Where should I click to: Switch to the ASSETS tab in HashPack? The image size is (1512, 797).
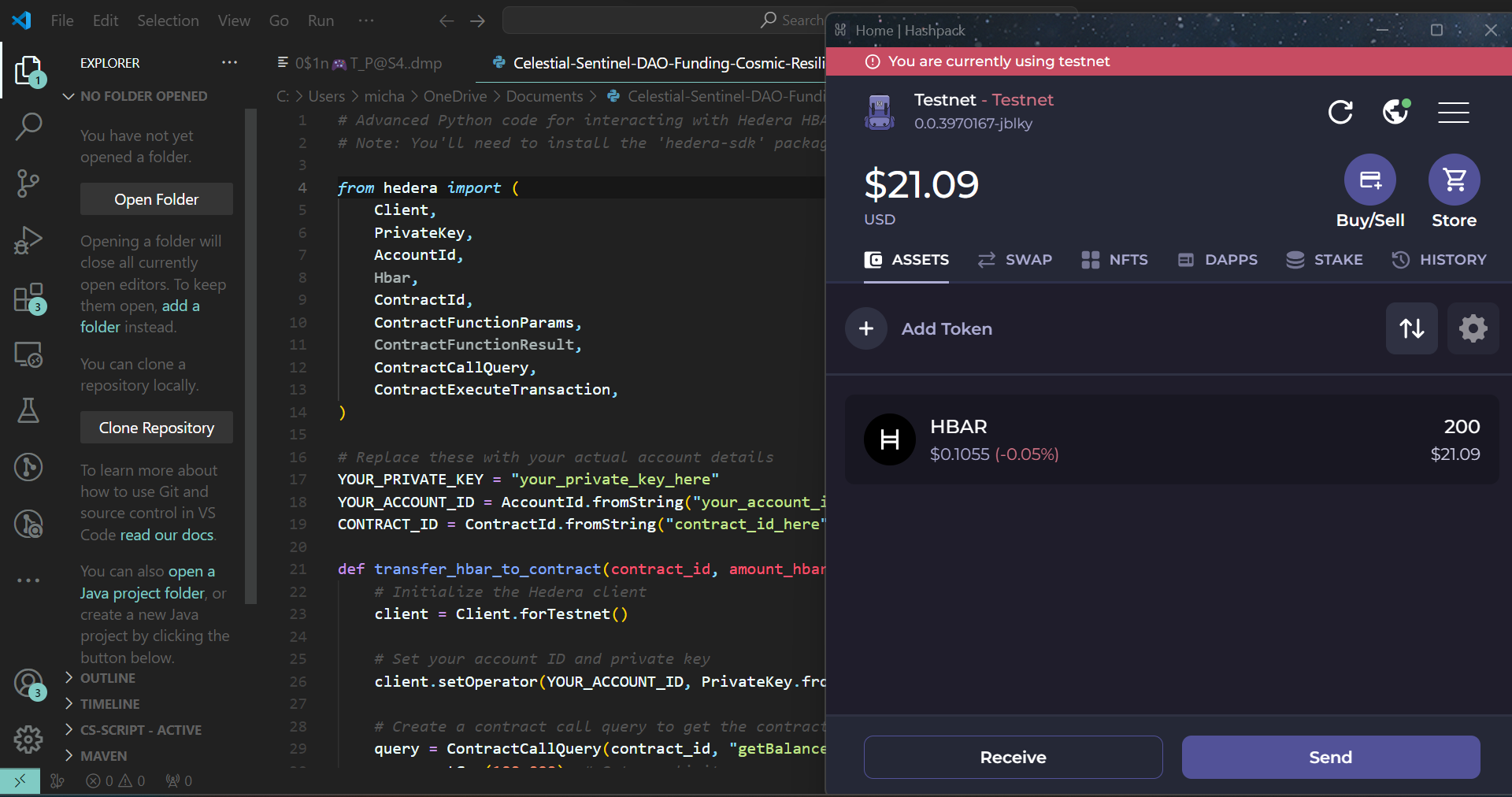[x=906, y=260]
